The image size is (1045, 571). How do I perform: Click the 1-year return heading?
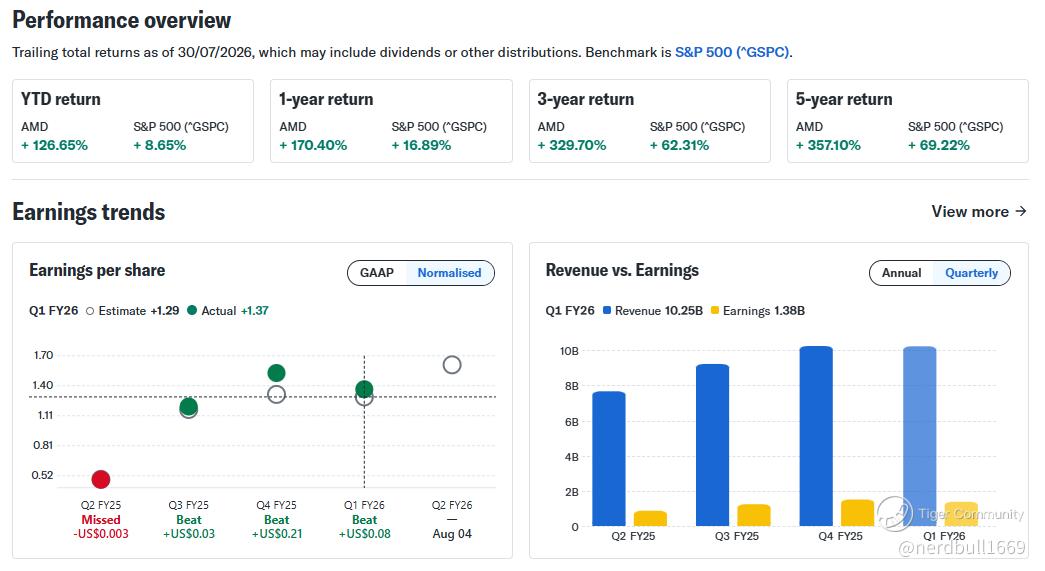pos(326,99)
